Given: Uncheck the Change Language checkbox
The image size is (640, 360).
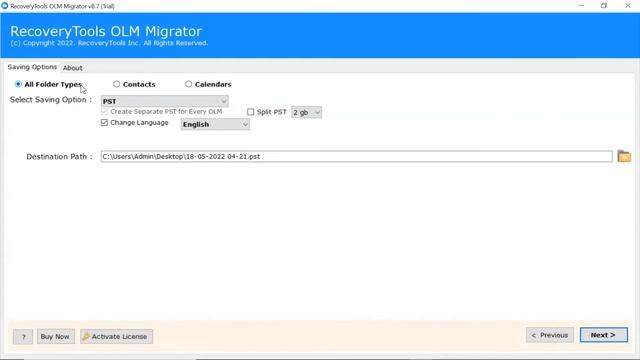Looking at the screenshot, I should click(104, 122).
